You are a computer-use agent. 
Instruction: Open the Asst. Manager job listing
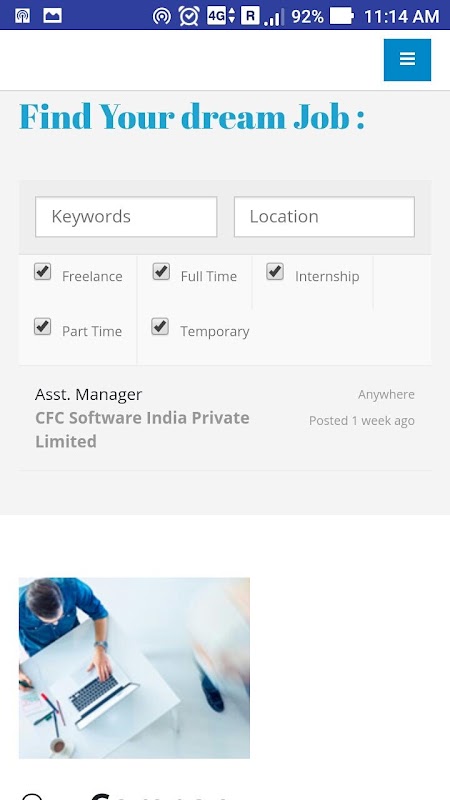[x=88, y=394]
